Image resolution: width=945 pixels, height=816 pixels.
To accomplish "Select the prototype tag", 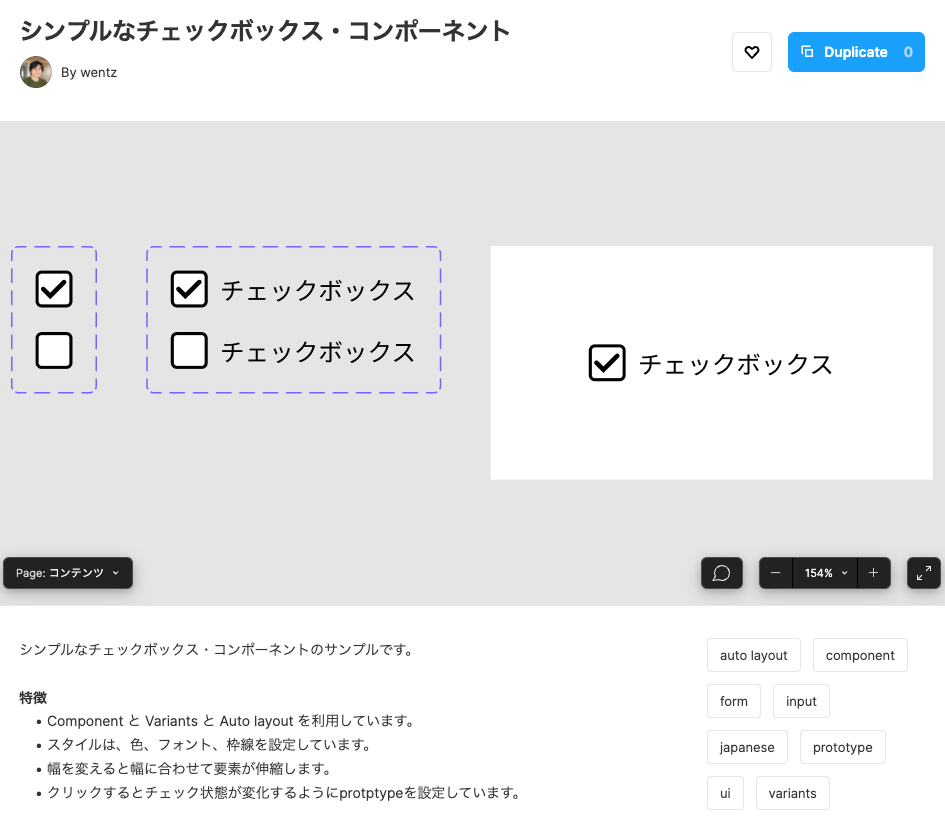I will coord(842,747).
